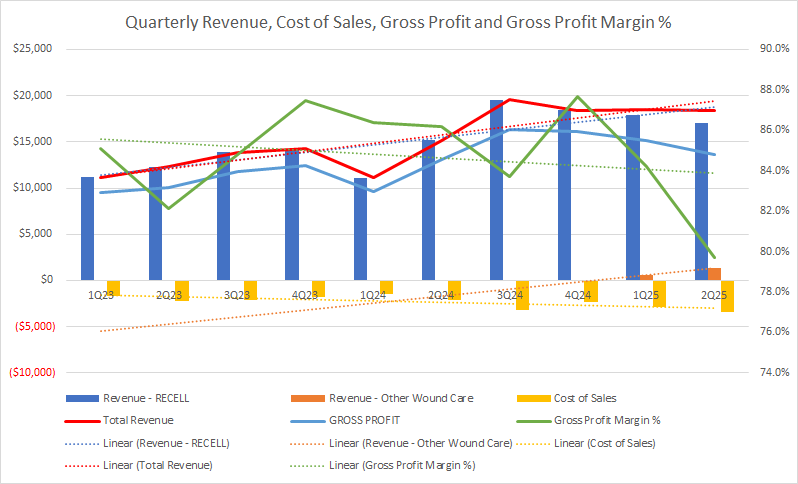The width and height of the screenshot is (798, 484).
Task: Click the Linear (Revenue - RECELL) legend entry
Action: pyautogui.click(x=167, y=442)
